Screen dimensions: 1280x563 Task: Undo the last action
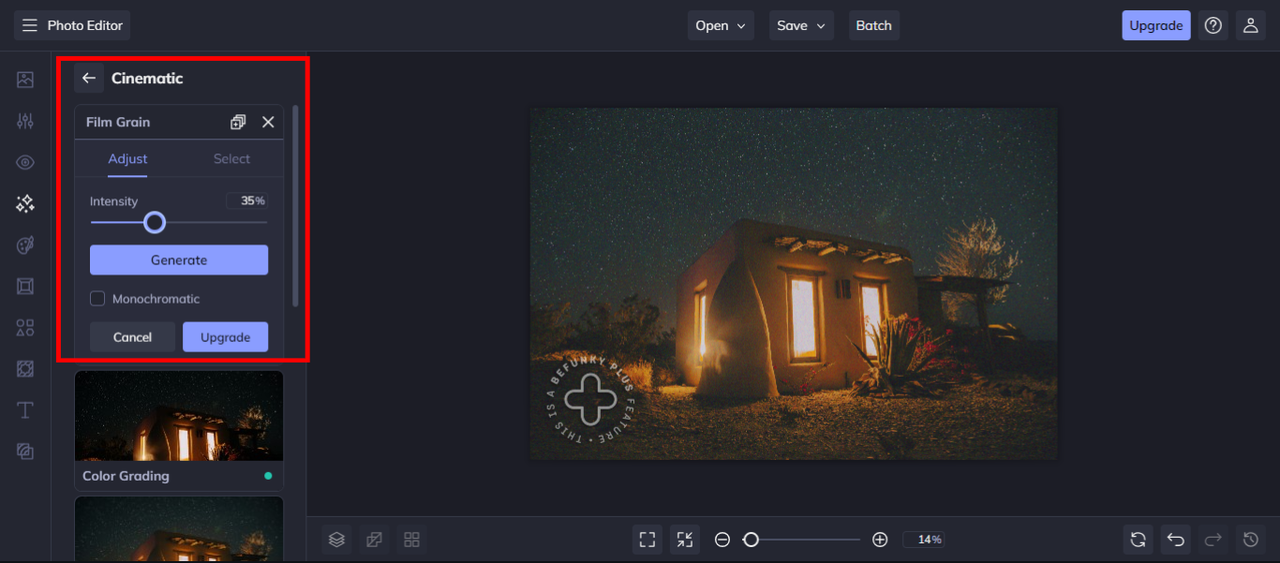(x=1176, y=539)
